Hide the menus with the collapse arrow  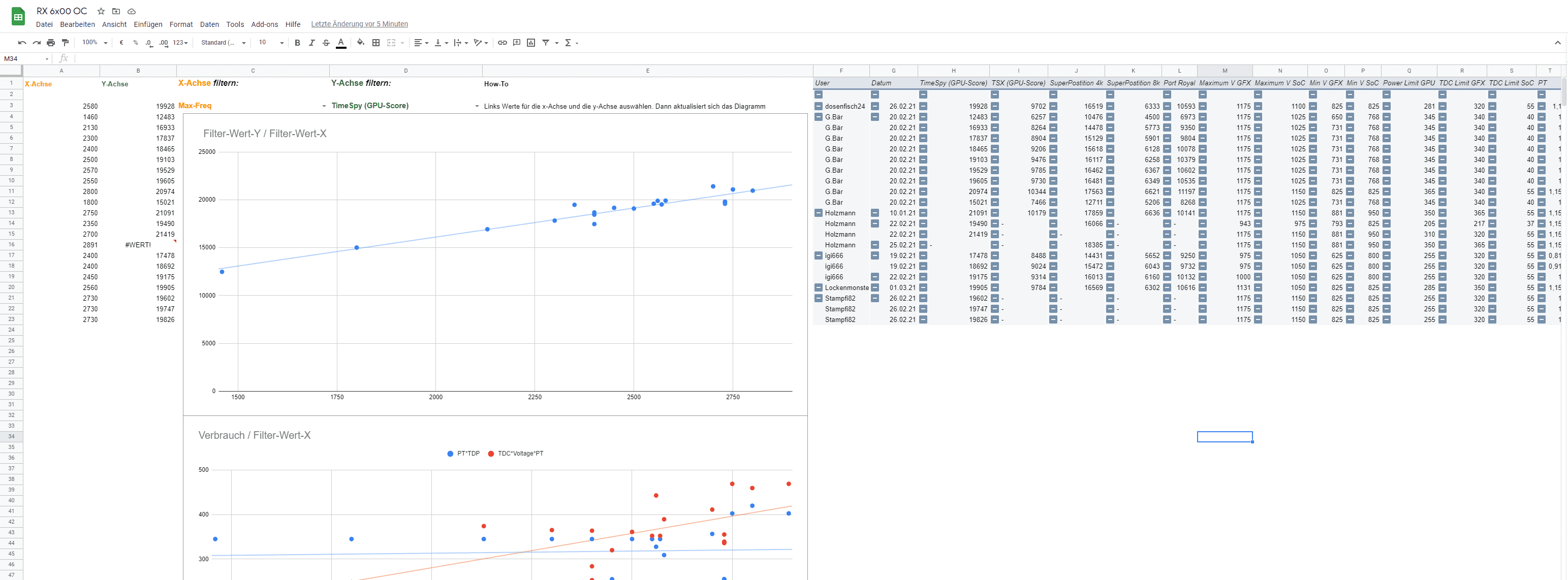[1557, 43]
